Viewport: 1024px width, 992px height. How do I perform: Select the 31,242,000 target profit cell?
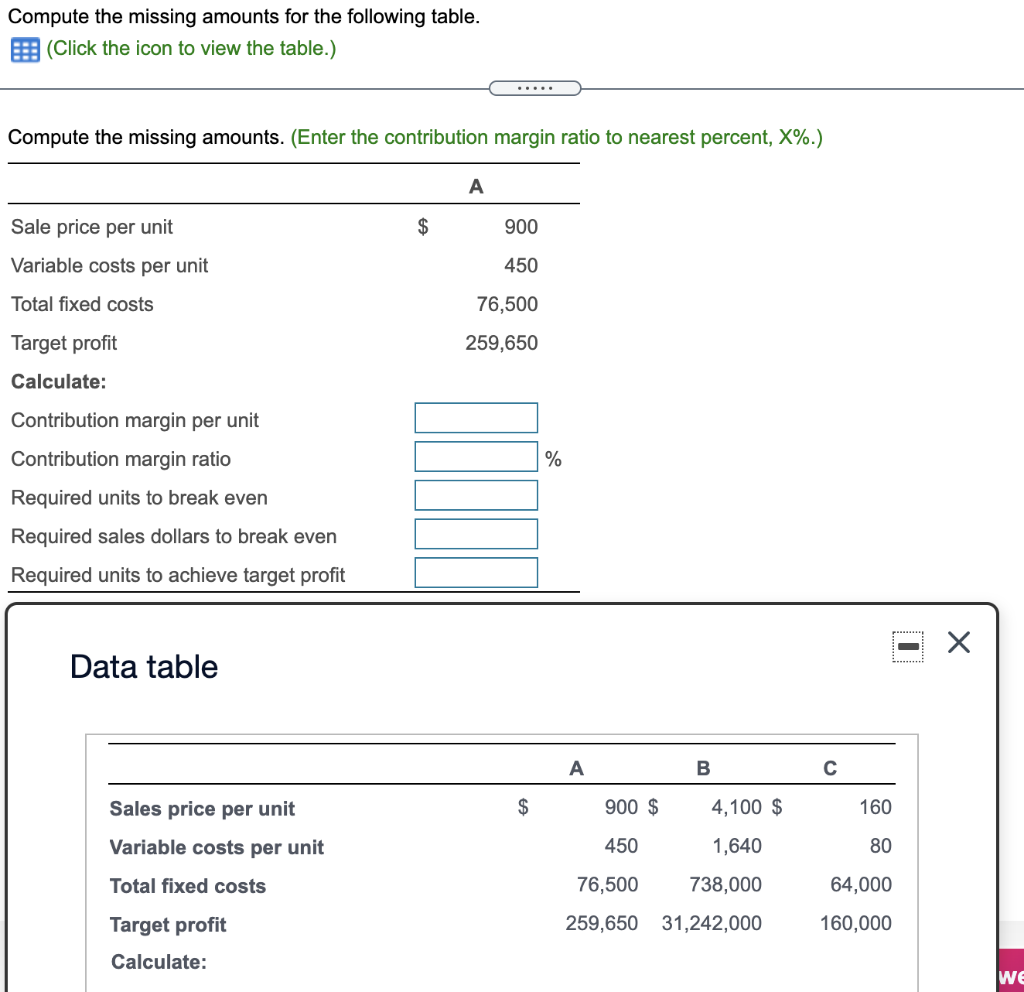tap(711, 923)
